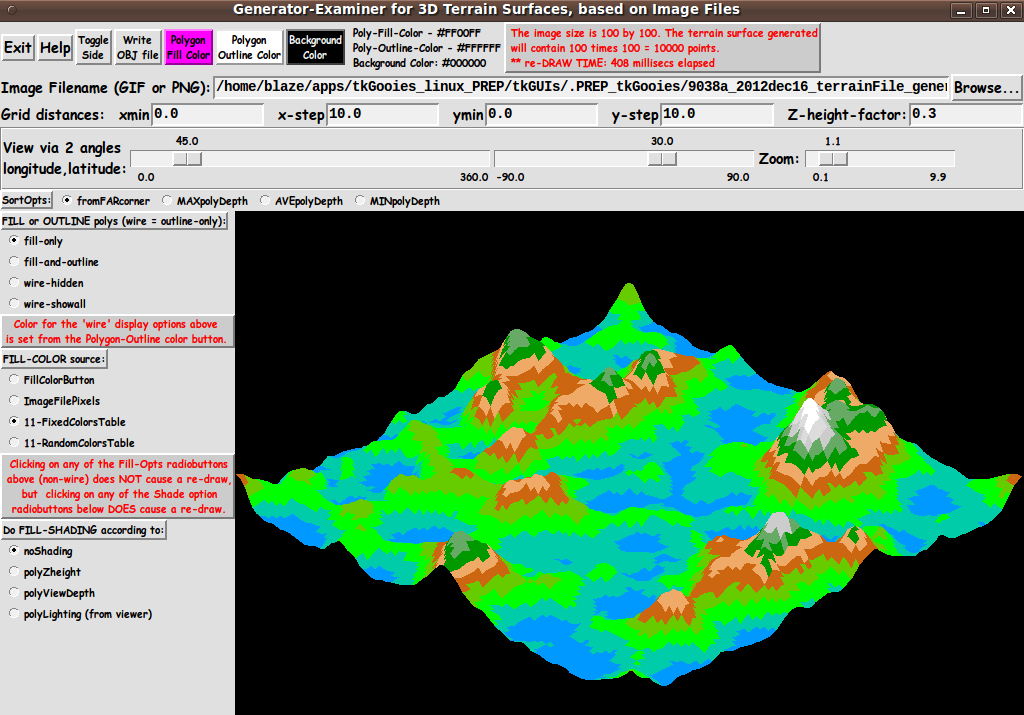The image size is (1024, 715).
Task: Open the Polygon Outline Color picker
Action: 249,48
